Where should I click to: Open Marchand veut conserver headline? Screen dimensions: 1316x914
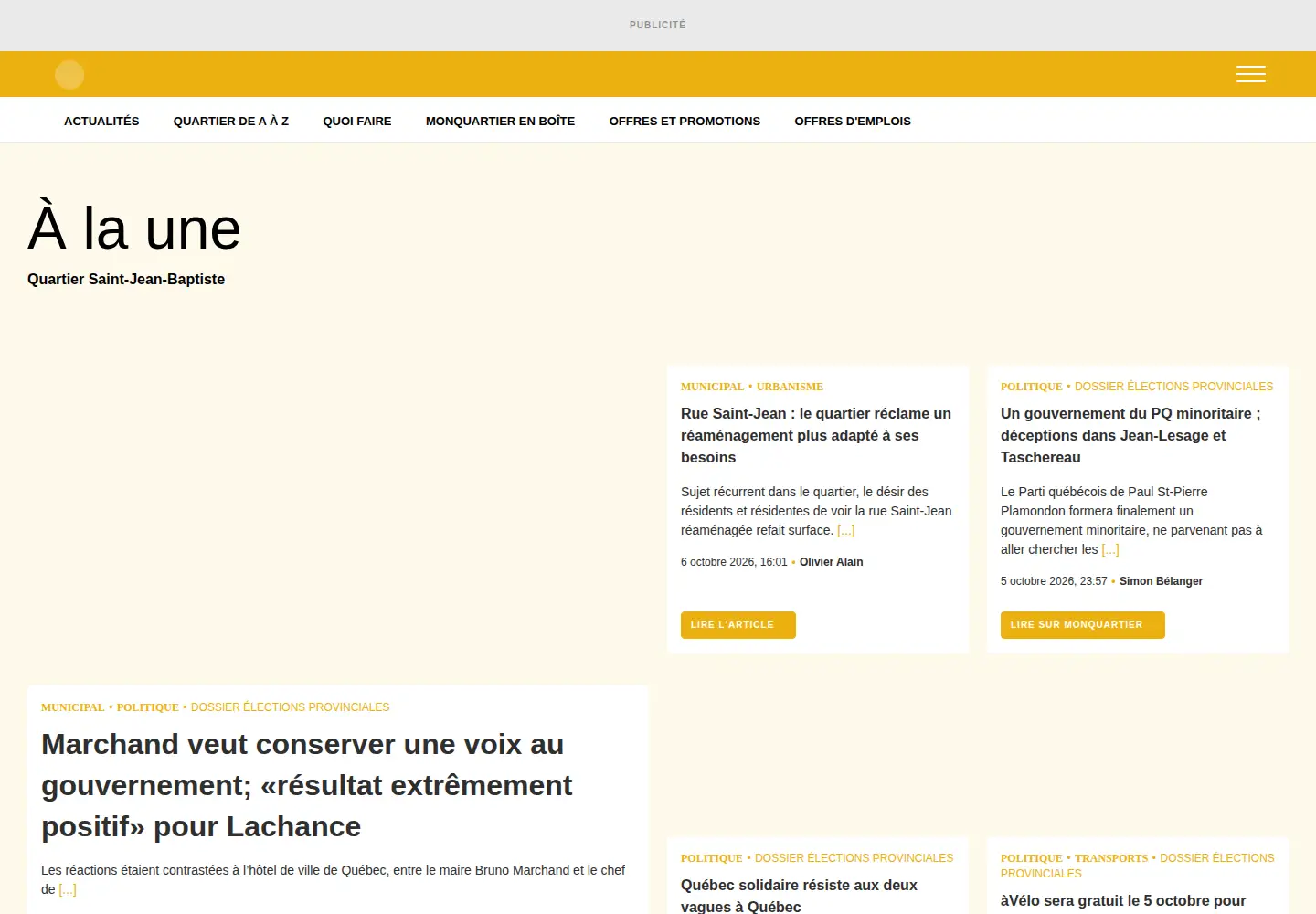click(x=307, y=785)
